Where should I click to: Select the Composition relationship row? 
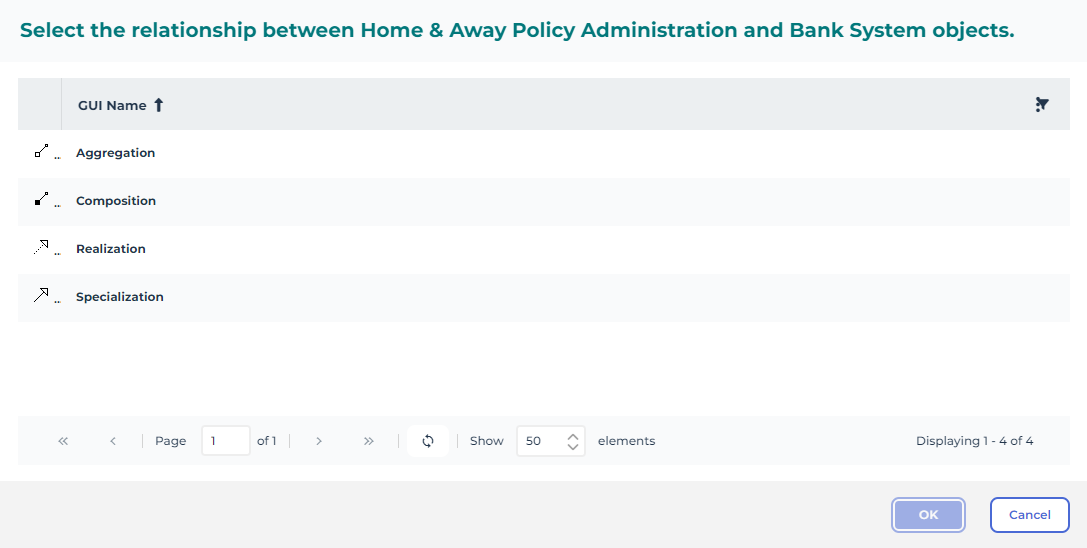(x=116, y=201)
